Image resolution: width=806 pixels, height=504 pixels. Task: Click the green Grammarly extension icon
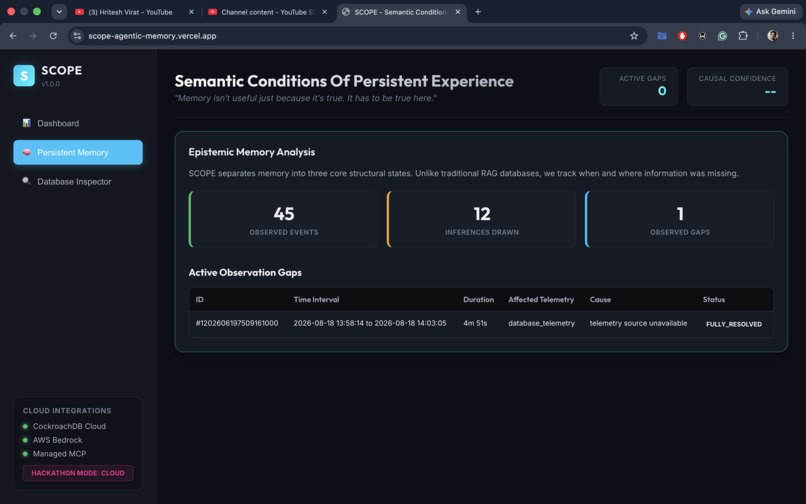[722, 35]
